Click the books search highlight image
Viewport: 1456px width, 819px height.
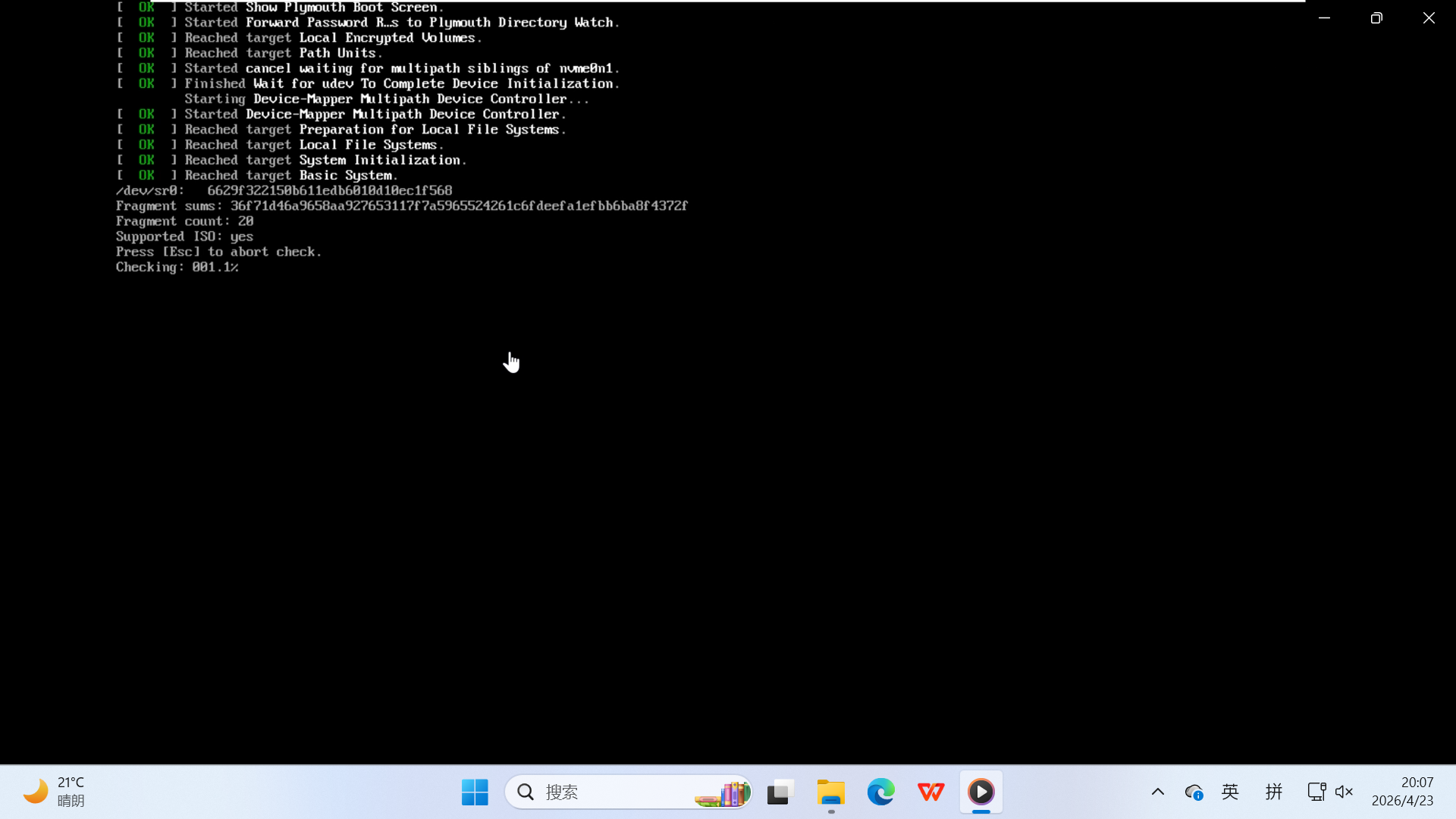coord(723,793)
